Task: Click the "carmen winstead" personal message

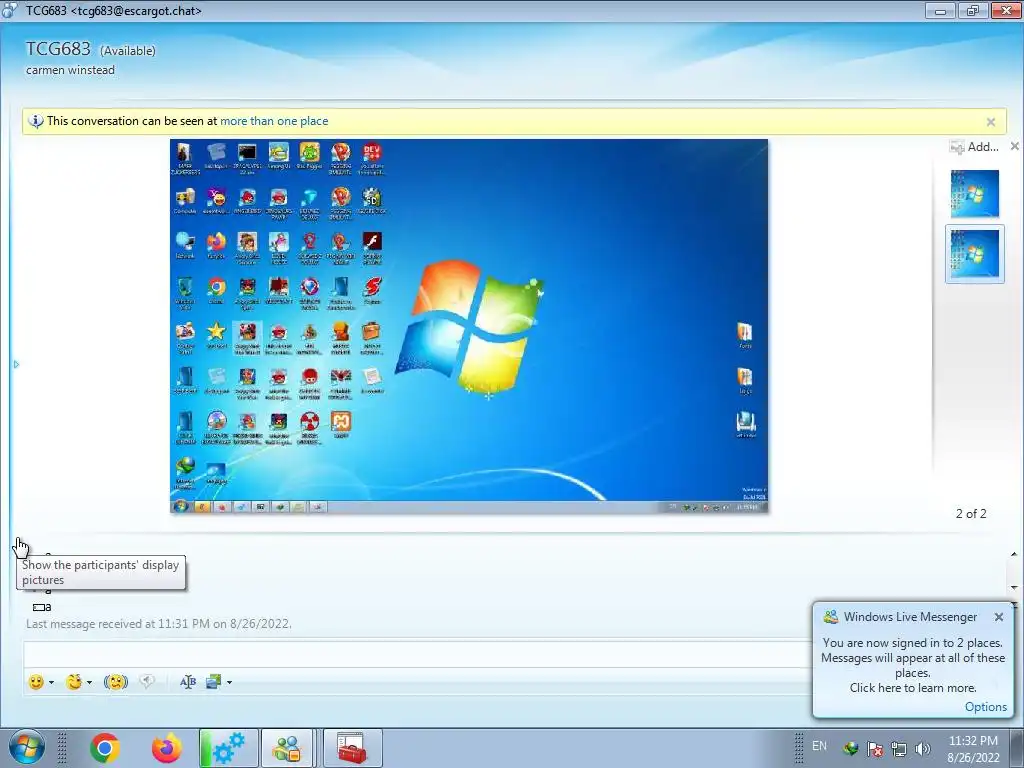Action: click(71, 70)
